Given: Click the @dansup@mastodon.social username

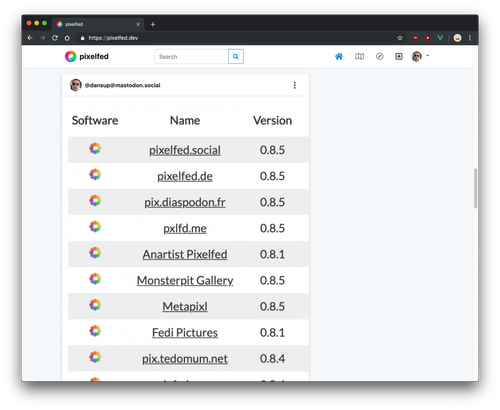Looking at the screenshot, I should click(122, 85).
